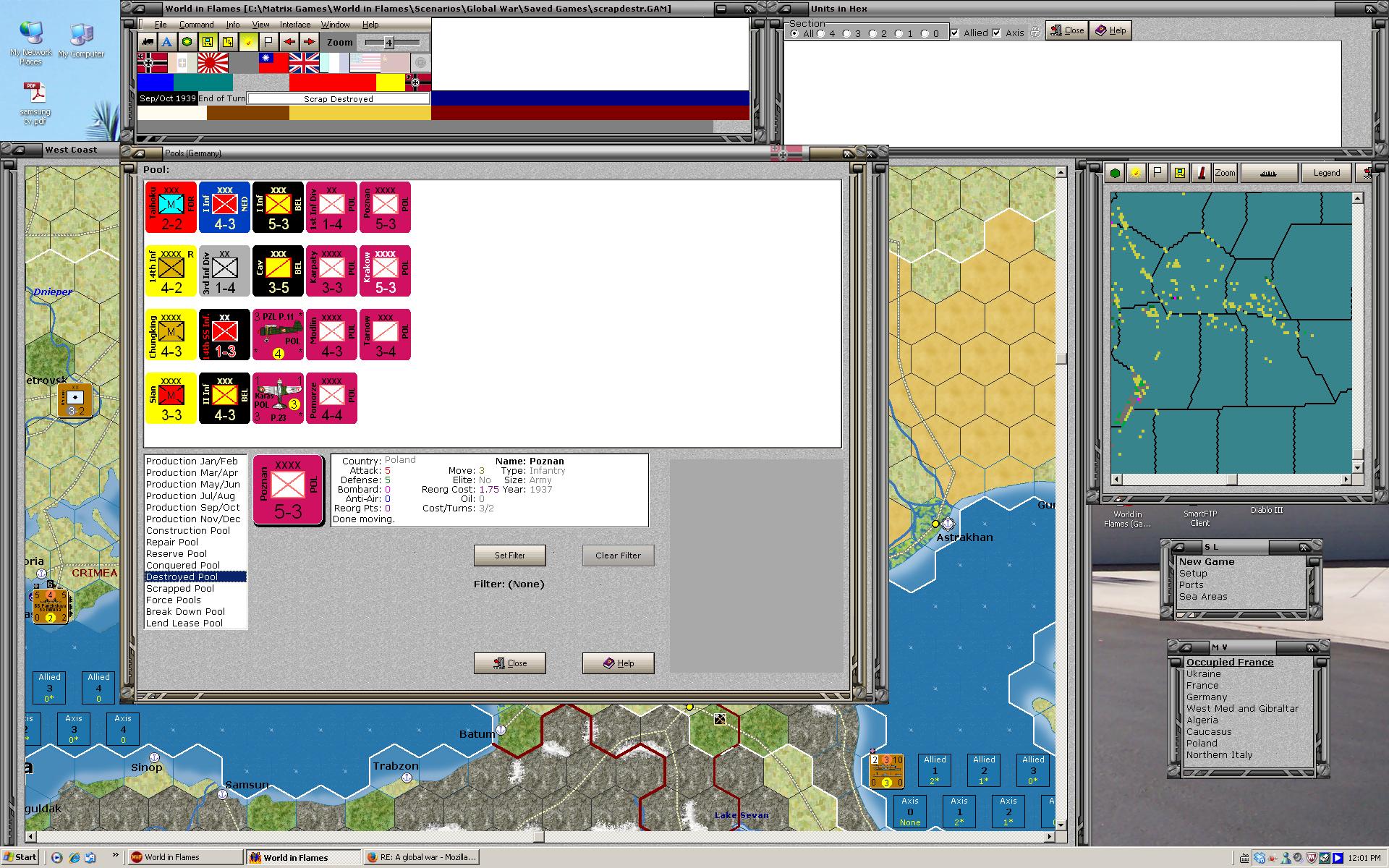The image size is (1389, 868).
Task: Click the yellow unit counter toolbar icon
Action: 208,42
